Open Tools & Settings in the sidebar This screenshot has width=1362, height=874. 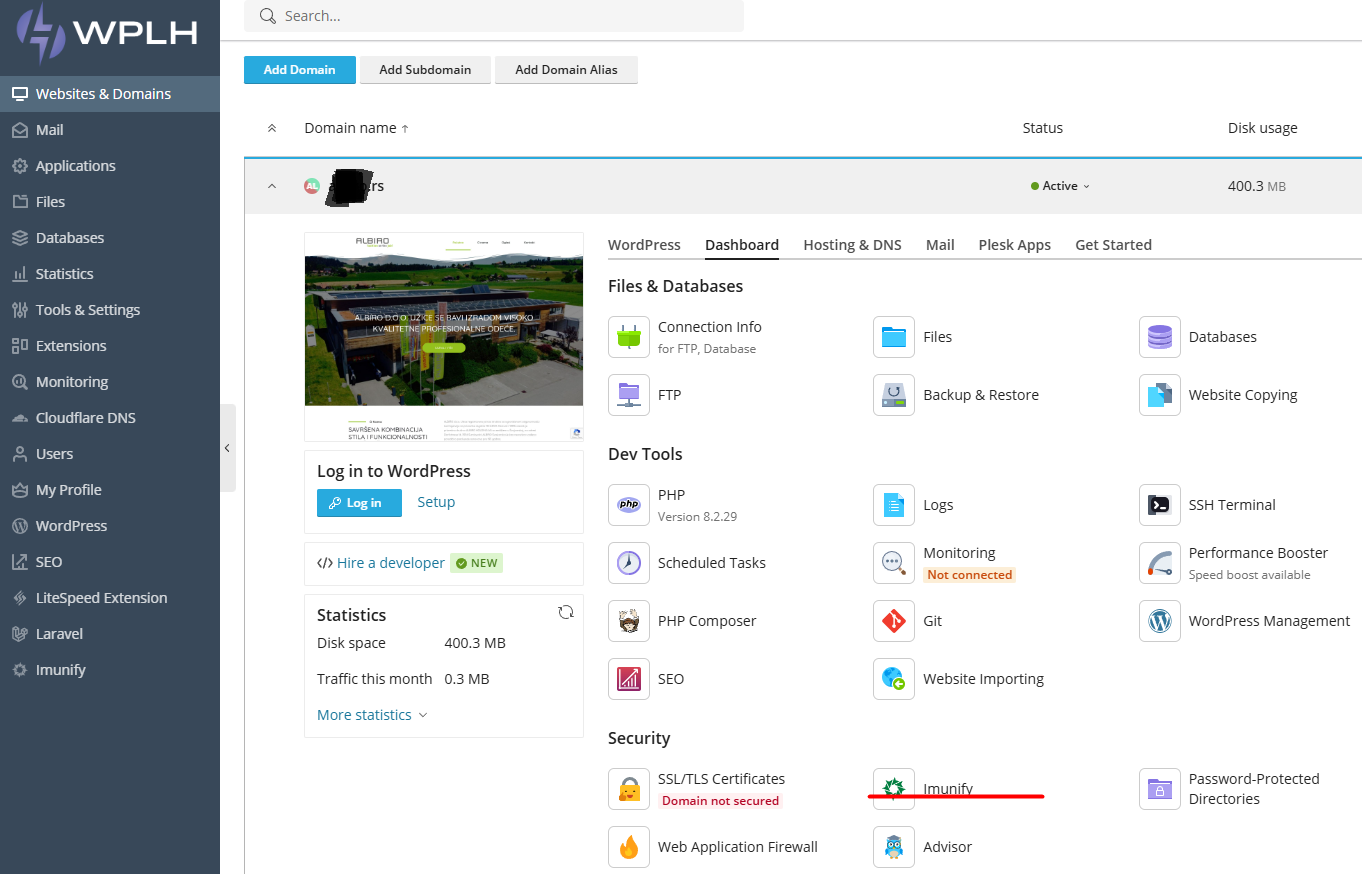[x=110, y=310]
